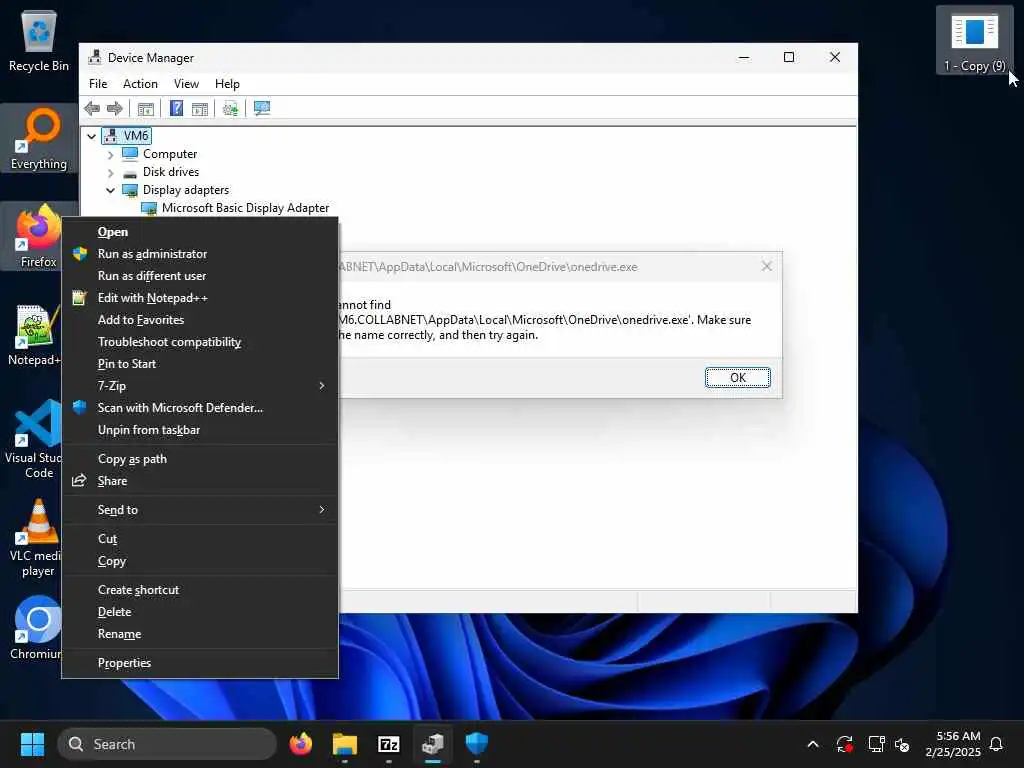Screen dimensions: 1024x768
Task: Click the Action pane toolbar icon
Action: tap(200, 108)
